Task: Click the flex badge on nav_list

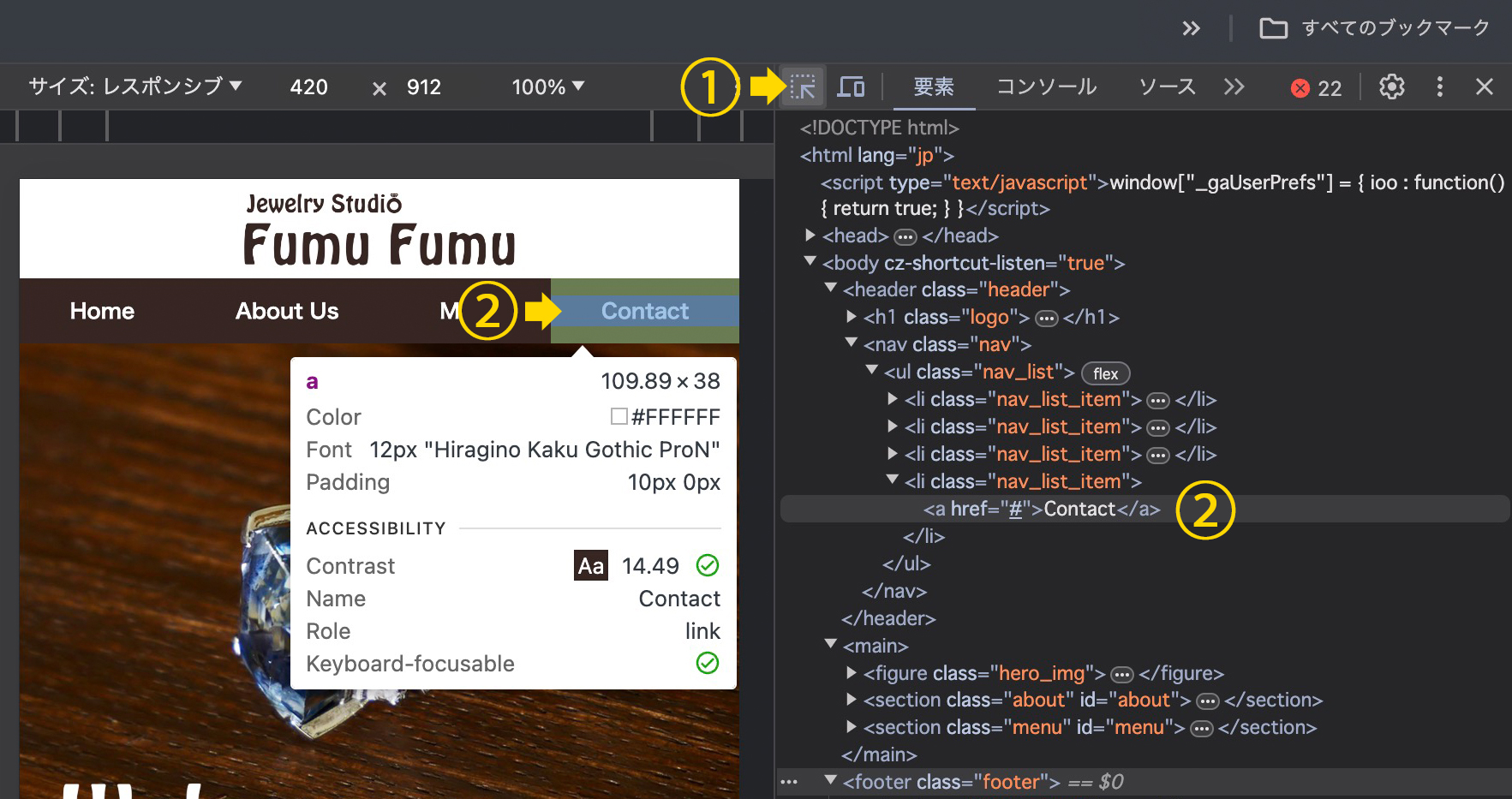Action: tap(1105, 373)
